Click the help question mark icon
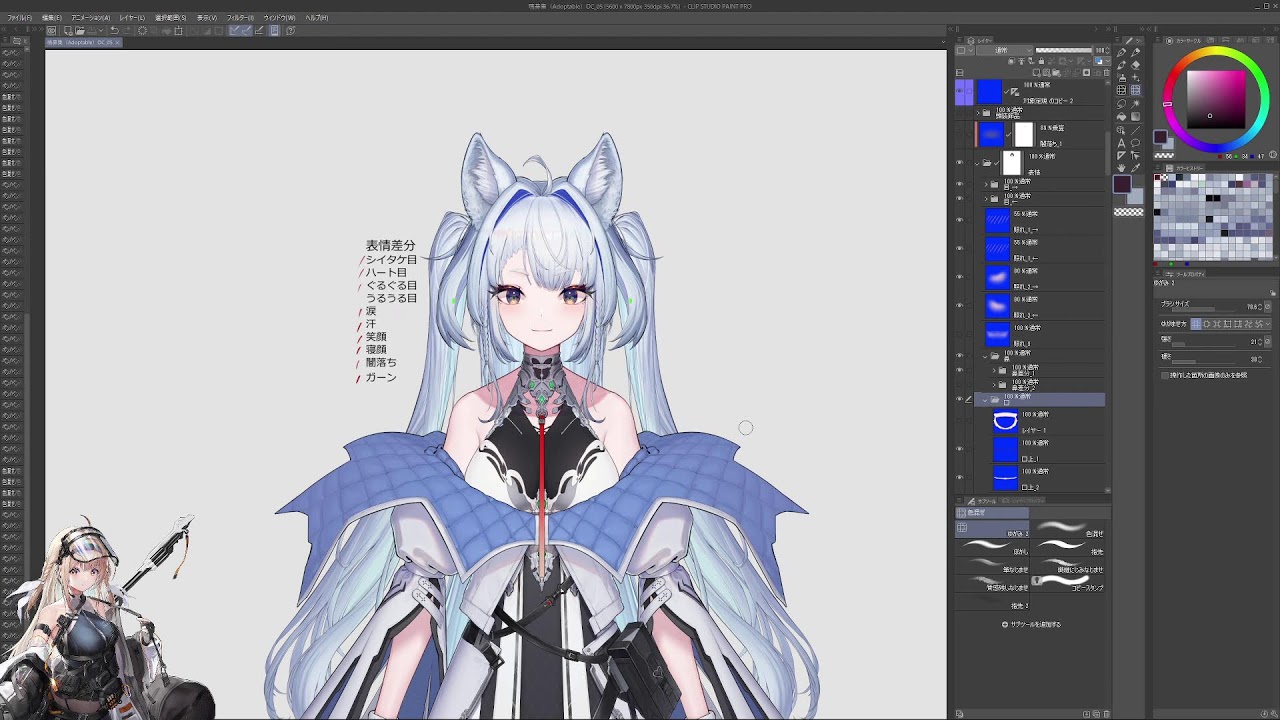The height and width of the screenshot is (720, 1280). (290, 30)
